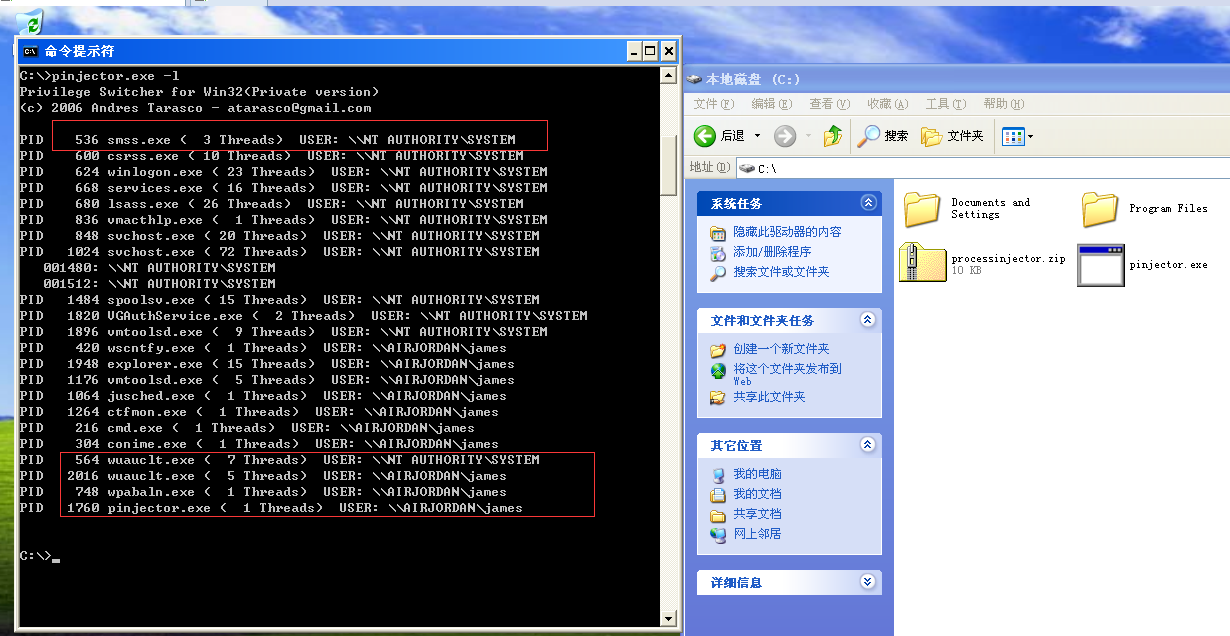Screen dimensions: 1230x636
Task: Collapse the 文件和文件夹任务 panel
Action: coord(867,320)
